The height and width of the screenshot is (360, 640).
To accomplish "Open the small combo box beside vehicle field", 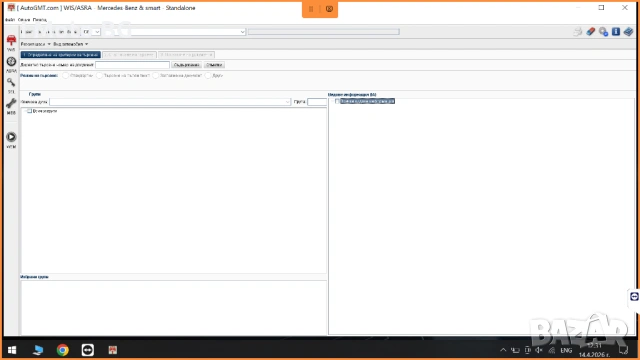I will click(x=92, y=32).
